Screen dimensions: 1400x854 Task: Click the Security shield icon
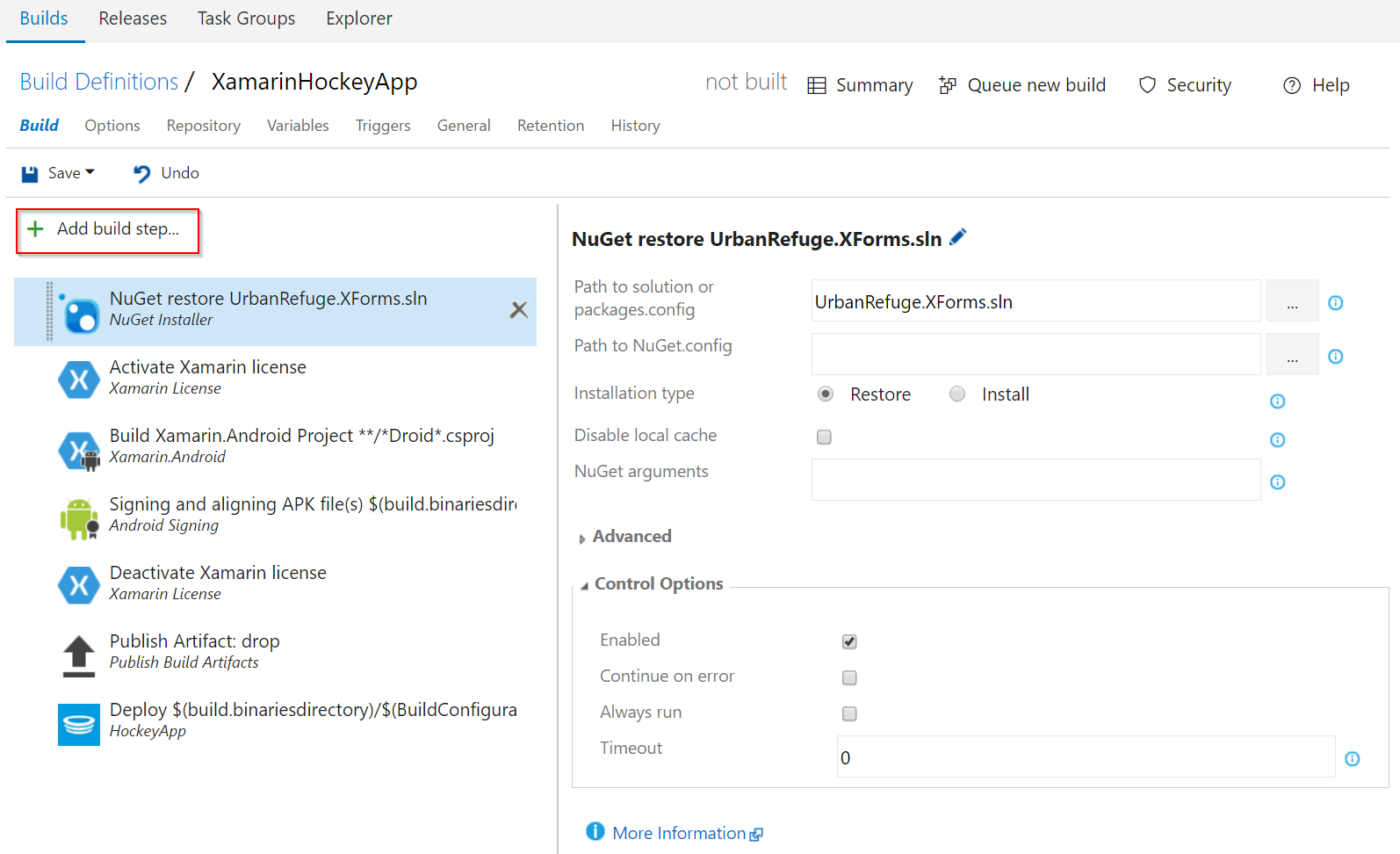(1147, 85)
